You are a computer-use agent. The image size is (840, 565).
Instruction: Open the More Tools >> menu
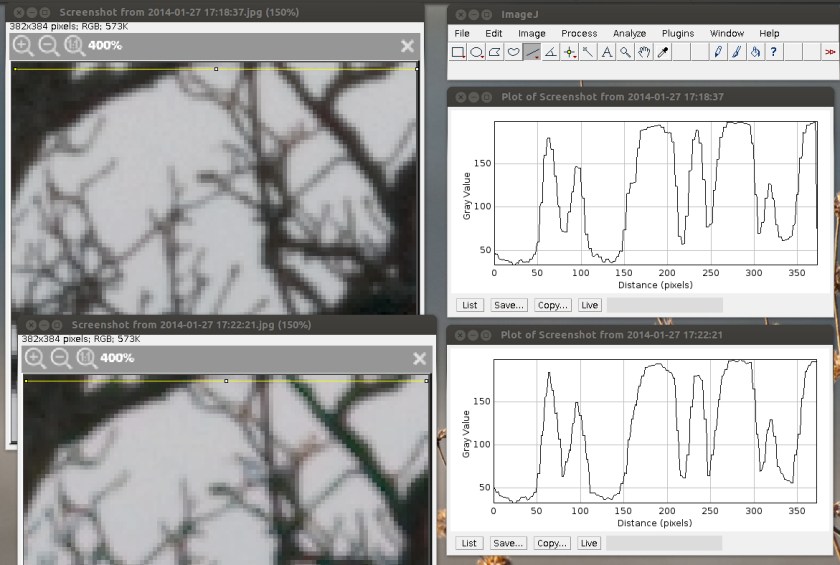coord(829,52)
